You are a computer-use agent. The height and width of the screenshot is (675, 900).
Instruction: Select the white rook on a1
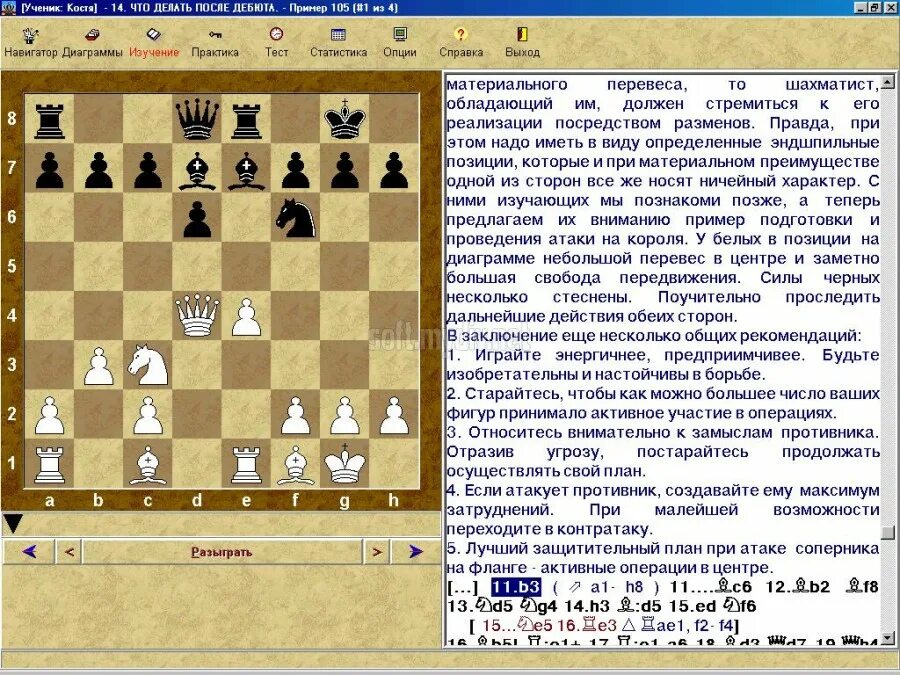click(49, 463)
